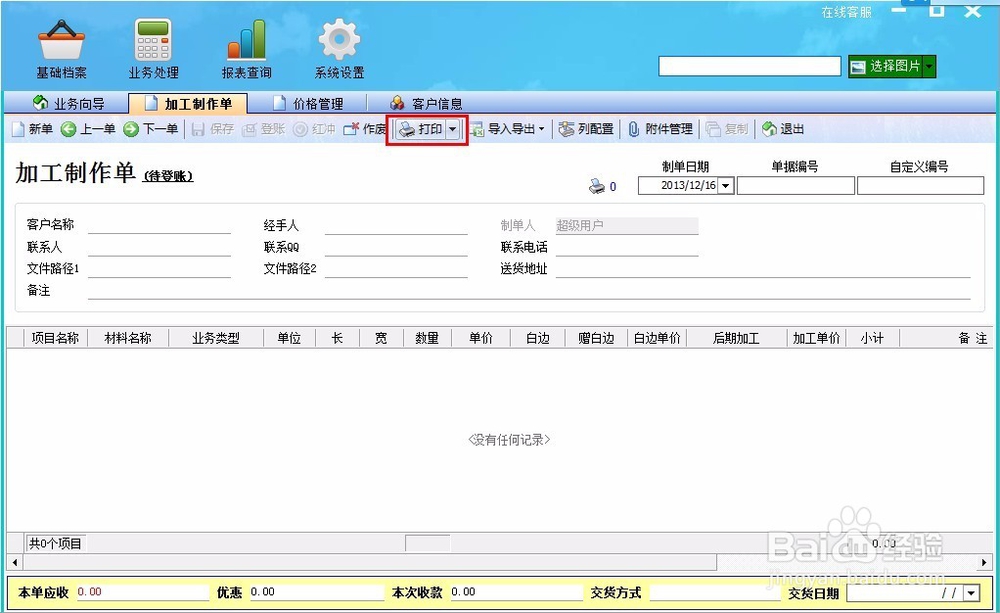Open 附件管理 attachment manager
The height and width of the screenshot is (613, 1000).
click(x=663, y=128)
